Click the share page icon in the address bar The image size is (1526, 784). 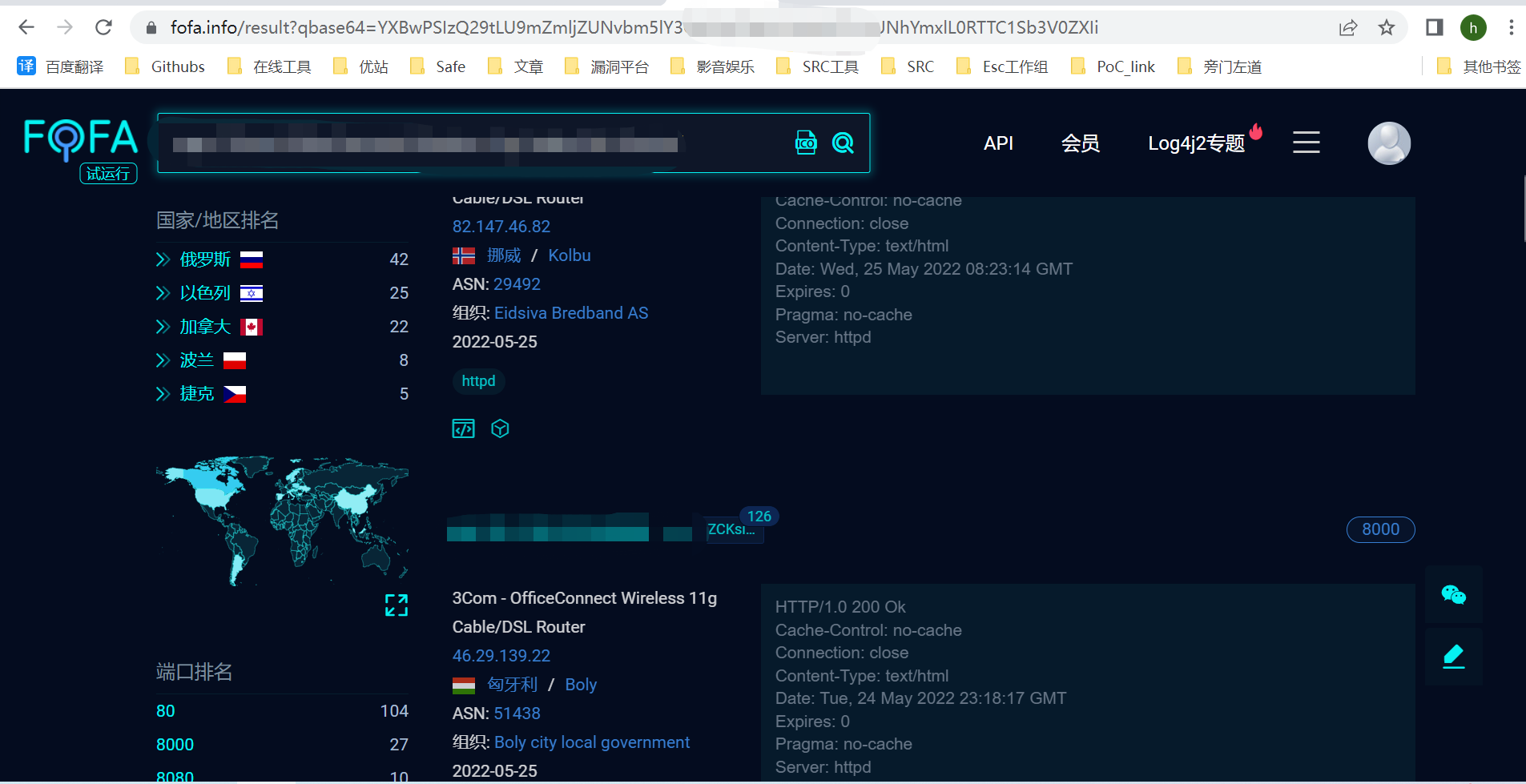click(x=1348, y=28)
